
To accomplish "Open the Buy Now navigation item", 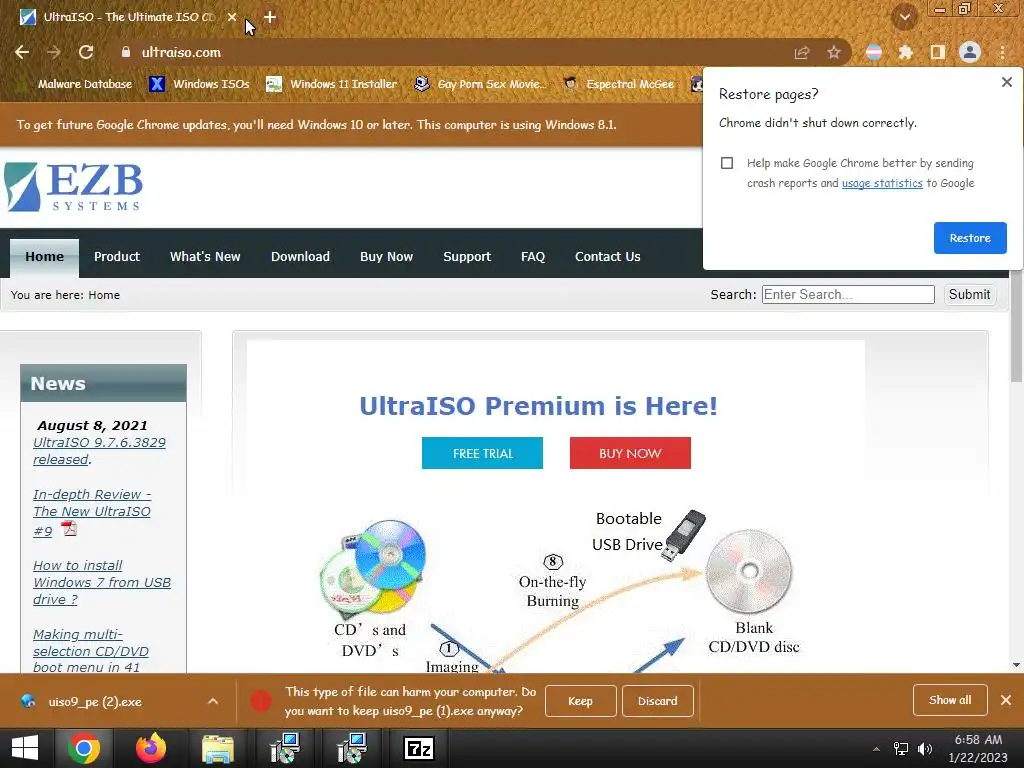I will pos(387,257).
